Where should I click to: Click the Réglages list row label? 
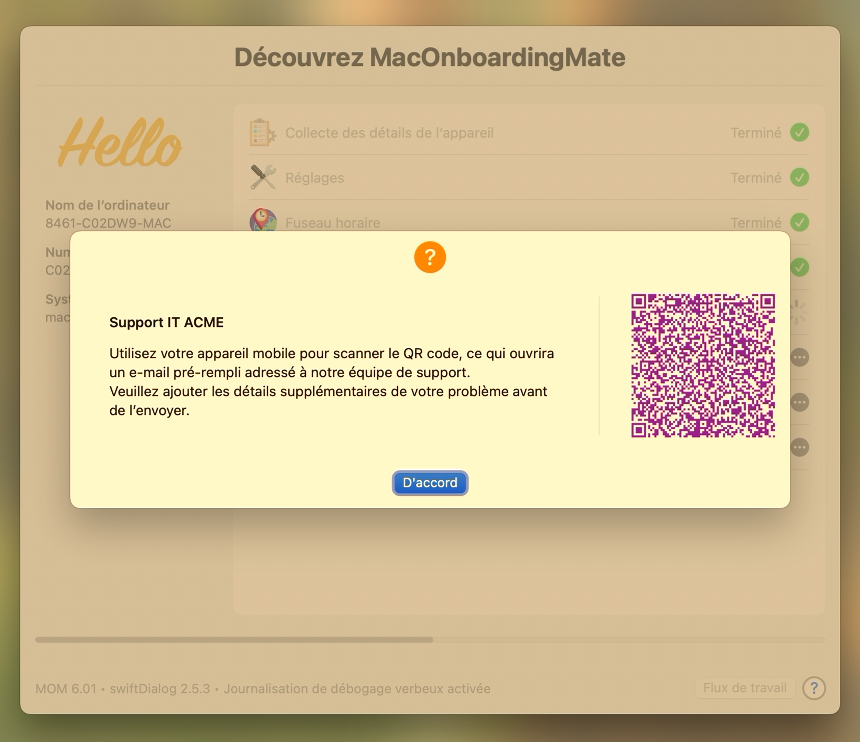(x=314, y=178)
